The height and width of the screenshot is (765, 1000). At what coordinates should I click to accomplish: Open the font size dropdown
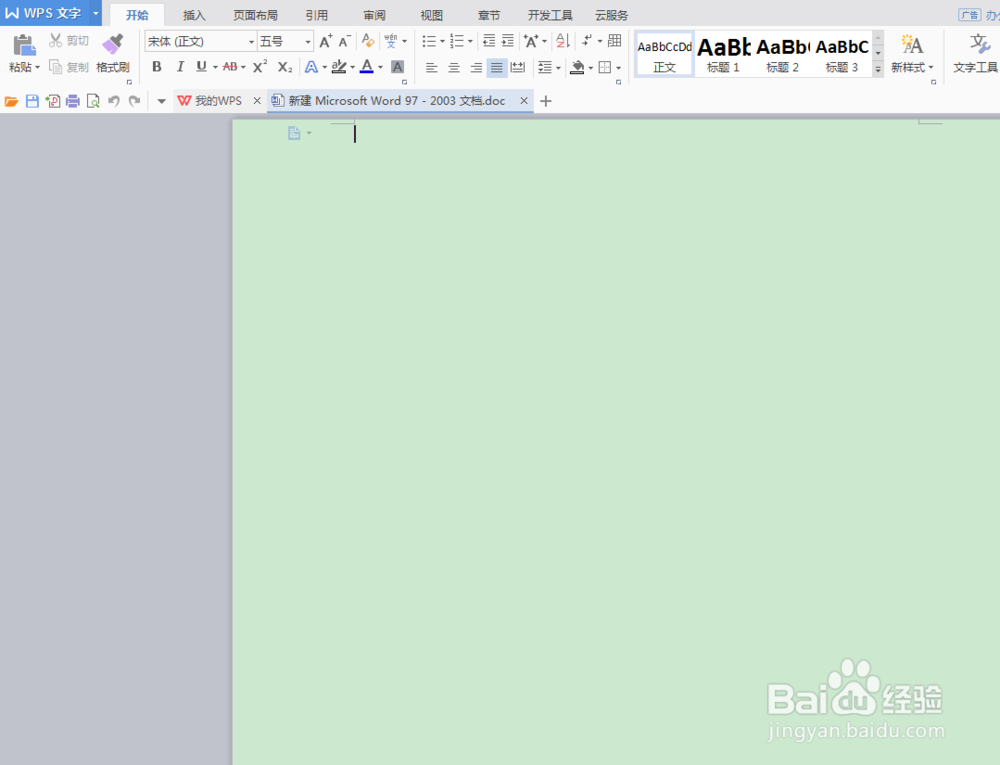click(308, 42)
